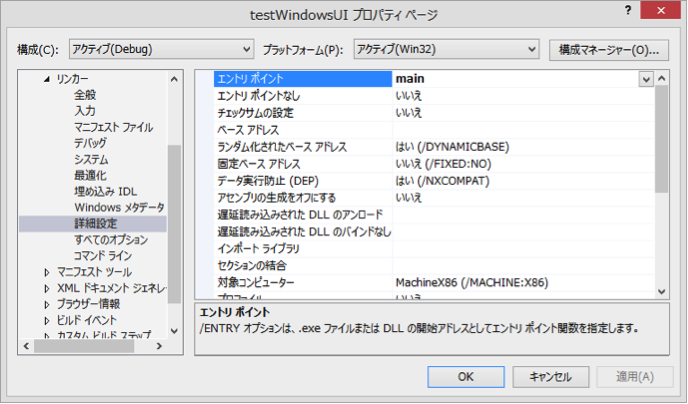Select すべてのオプション tree item

(x=111, y=240)
